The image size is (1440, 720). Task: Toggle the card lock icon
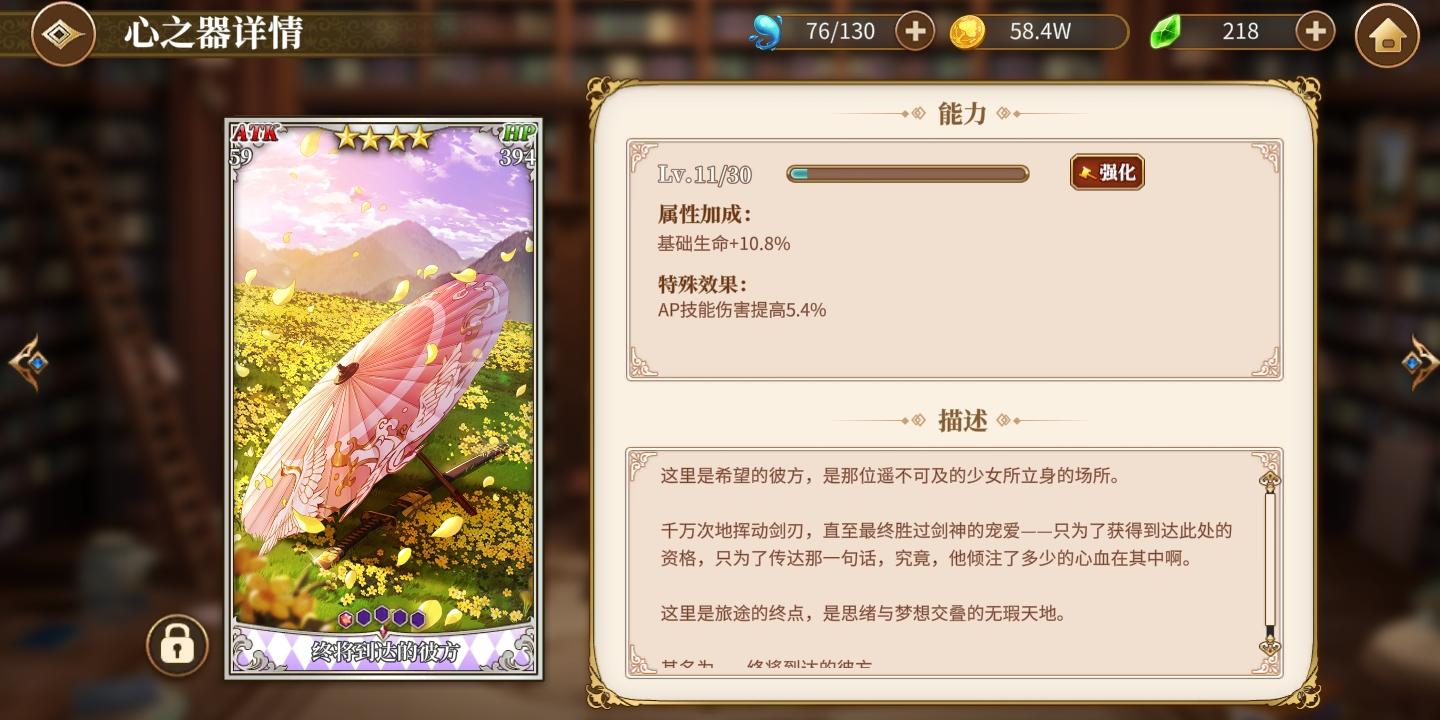[x=177, y=645]
